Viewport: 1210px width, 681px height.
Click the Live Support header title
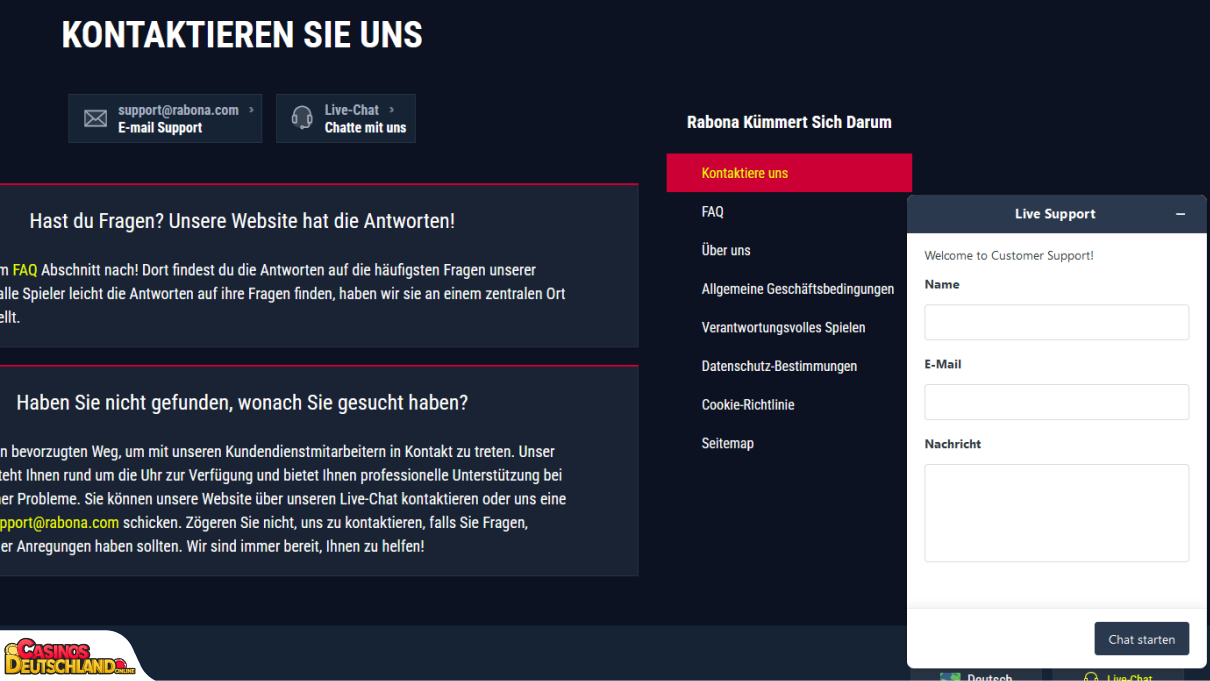[1055, 214]
